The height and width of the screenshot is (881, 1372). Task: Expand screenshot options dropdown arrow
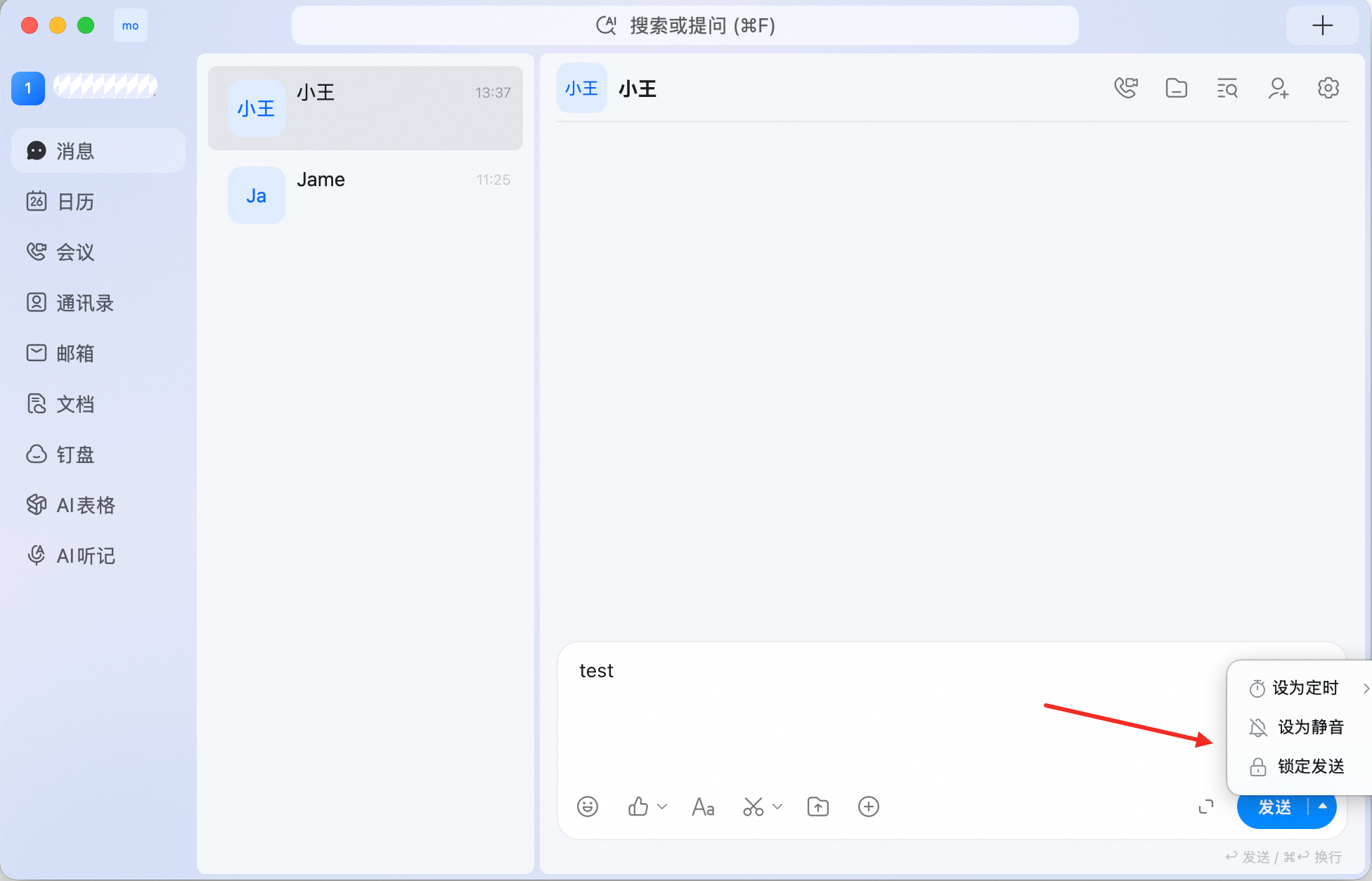tap(777, 807)
